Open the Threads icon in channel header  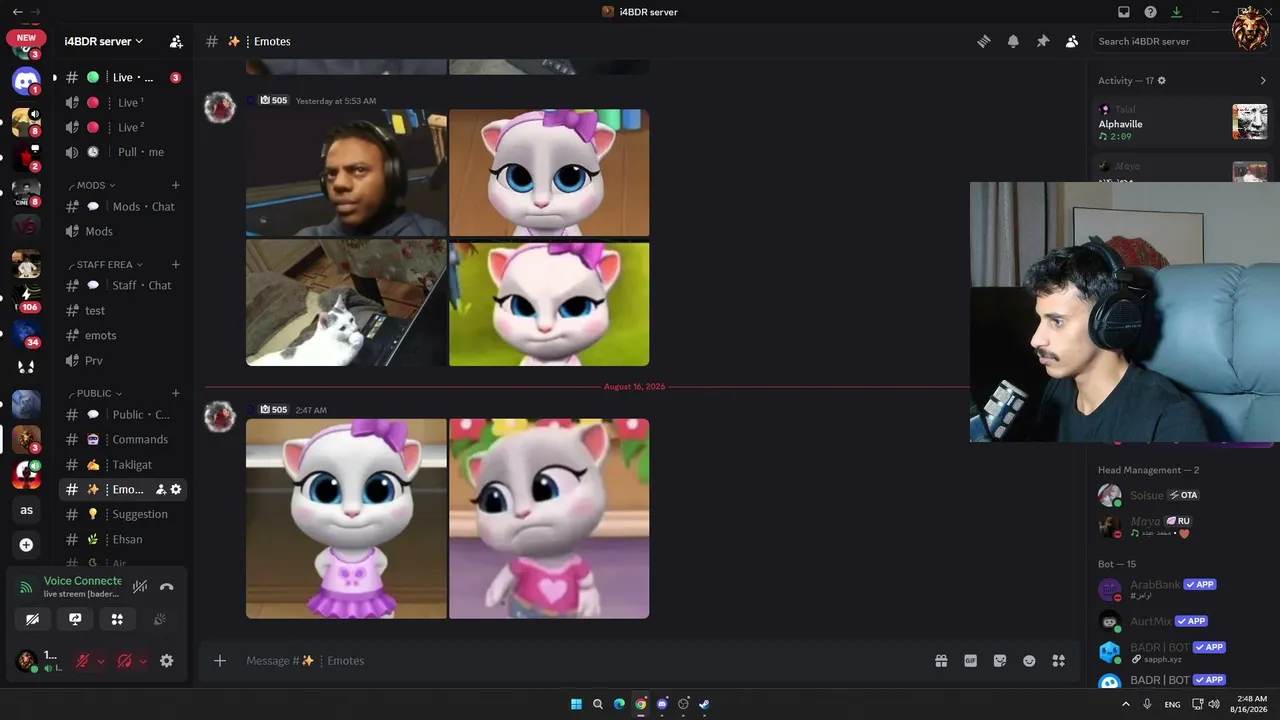[x=984, y=41]
